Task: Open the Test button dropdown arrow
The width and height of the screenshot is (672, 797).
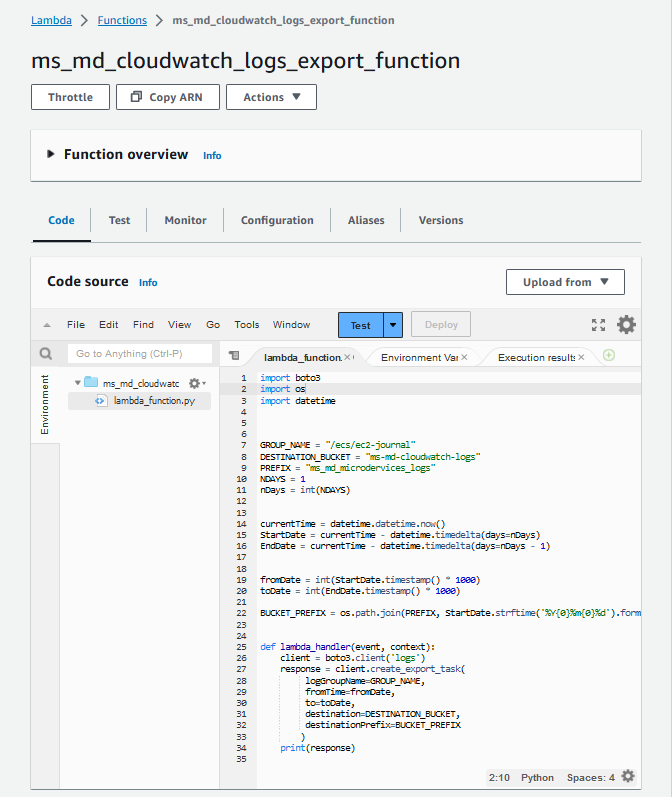Action: [393, 325]
